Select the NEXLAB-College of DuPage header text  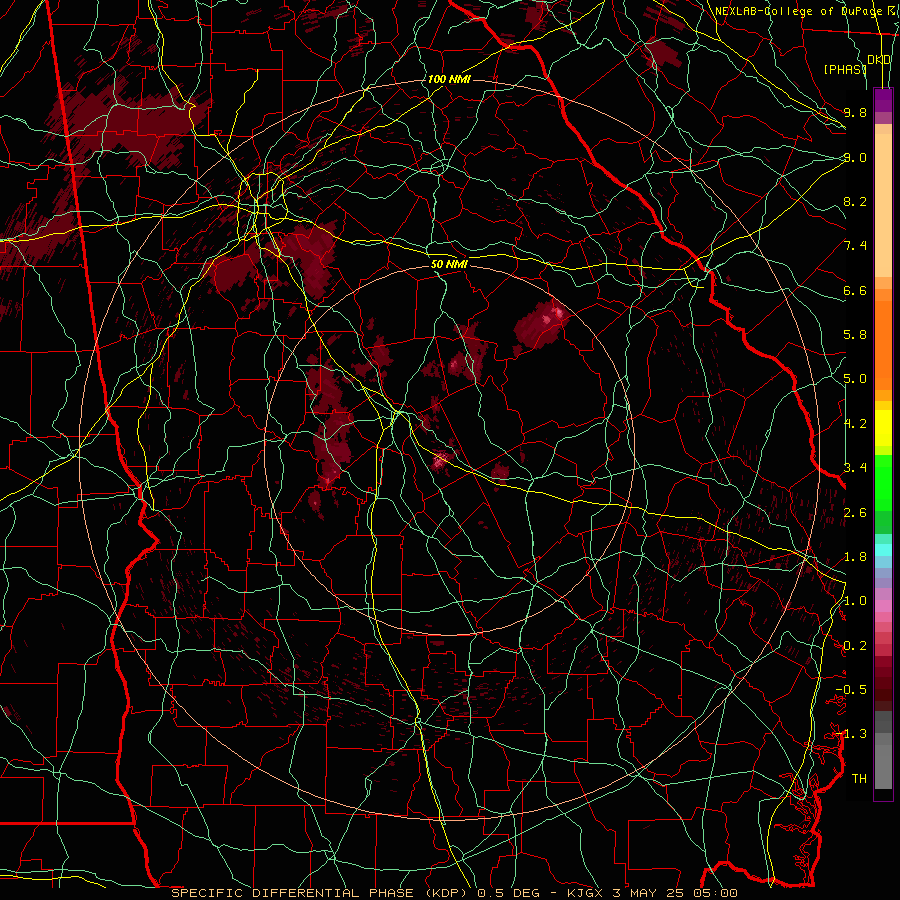pos(798,11)
